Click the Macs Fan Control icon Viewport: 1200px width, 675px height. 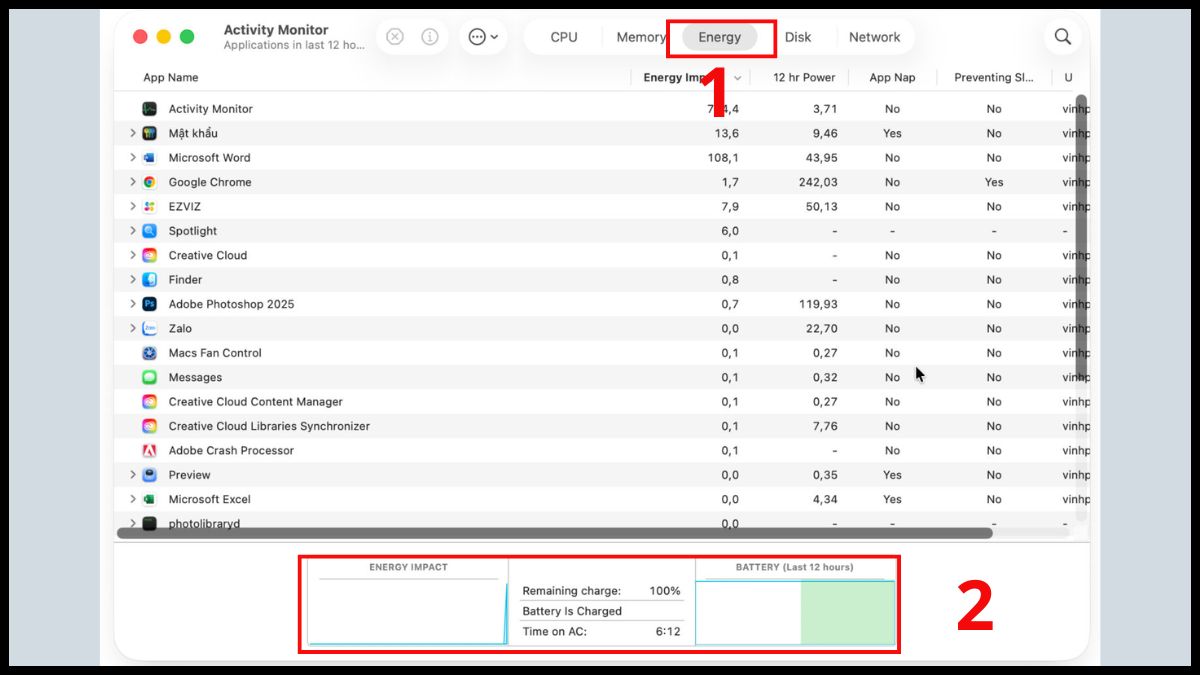click(x=149, y=353)
